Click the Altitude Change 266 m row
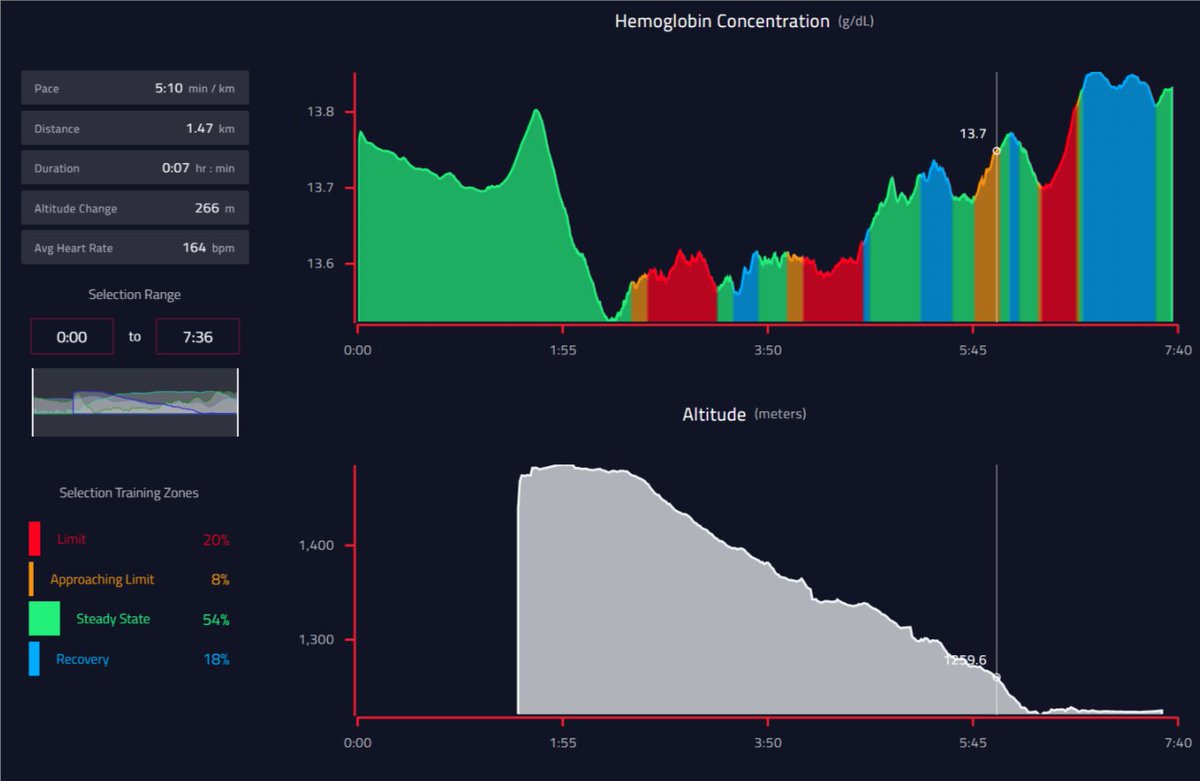 pyautogui.click(x=135, y=208)
